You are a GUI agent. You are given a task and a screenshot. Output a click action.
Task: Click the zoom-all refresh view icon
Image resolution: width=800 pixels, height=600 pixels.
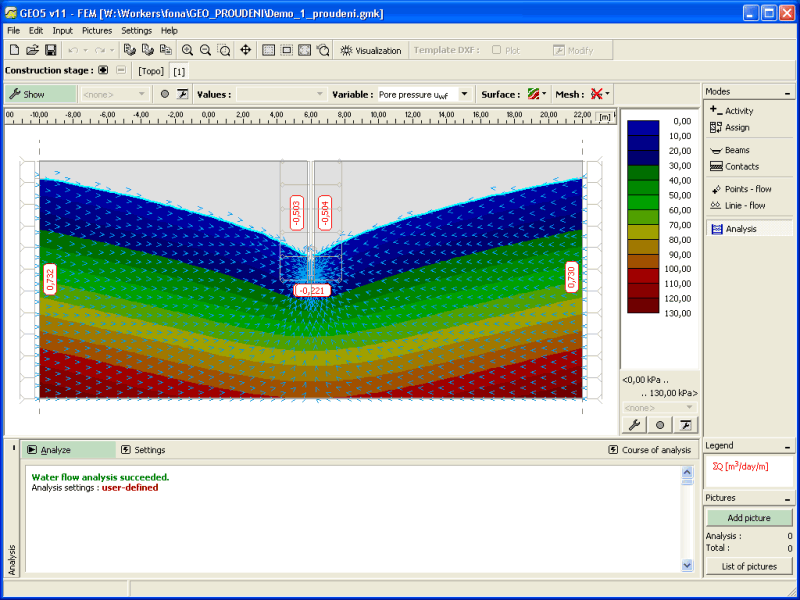point(323,50)
